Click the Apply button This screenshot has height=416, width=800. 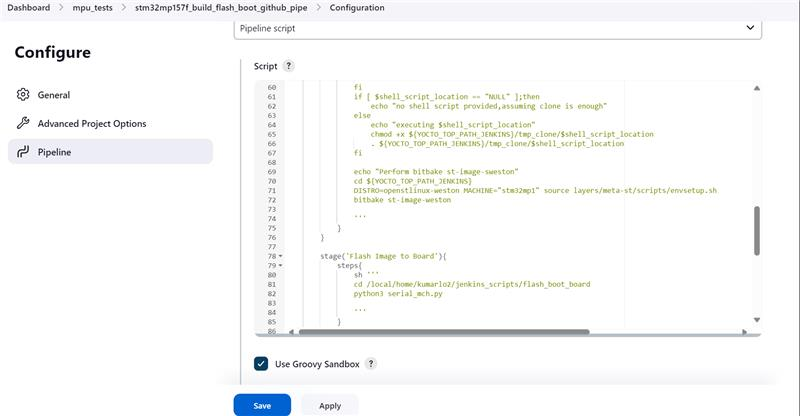(330, 405)
